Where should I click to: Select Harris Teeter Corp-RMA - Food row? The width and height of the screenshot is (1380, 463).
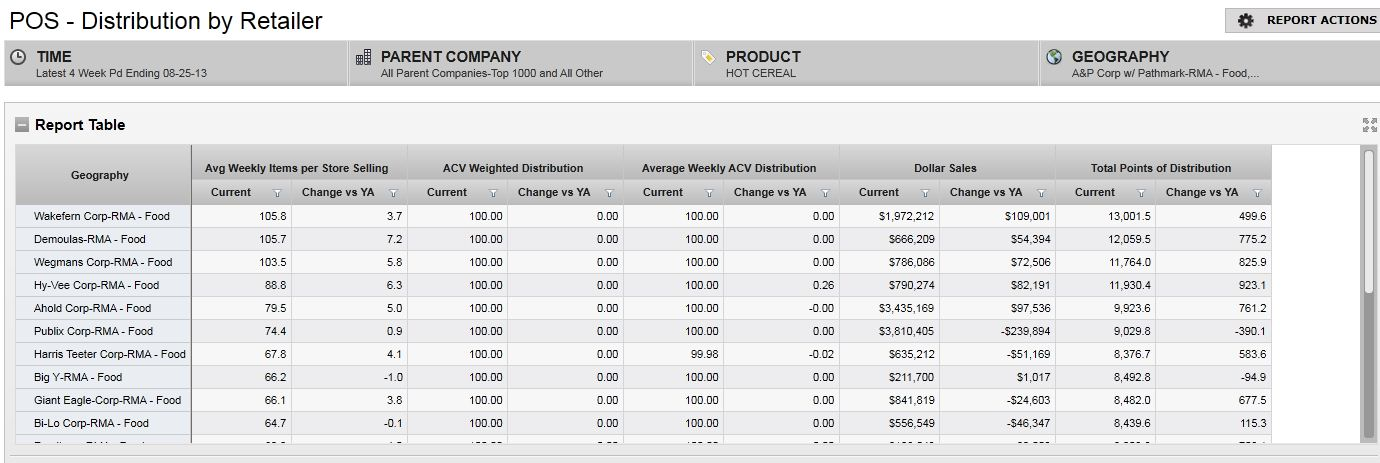pos(110,354)
